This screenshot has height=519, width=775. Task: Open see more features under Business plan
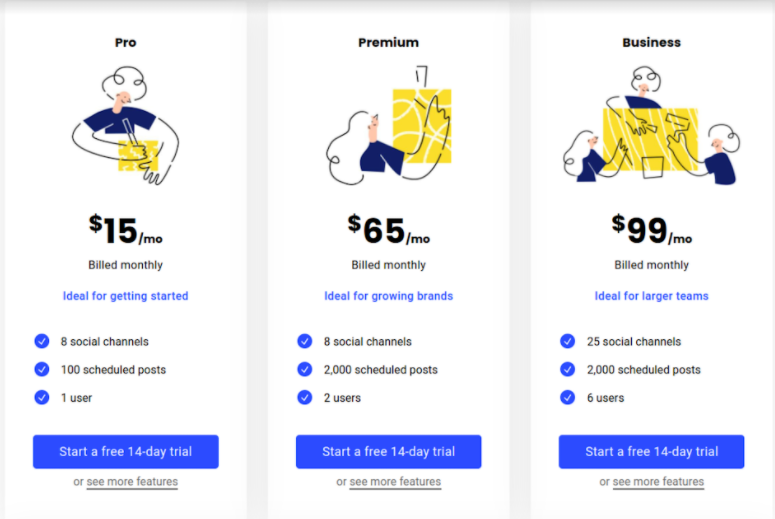point(658,482)
